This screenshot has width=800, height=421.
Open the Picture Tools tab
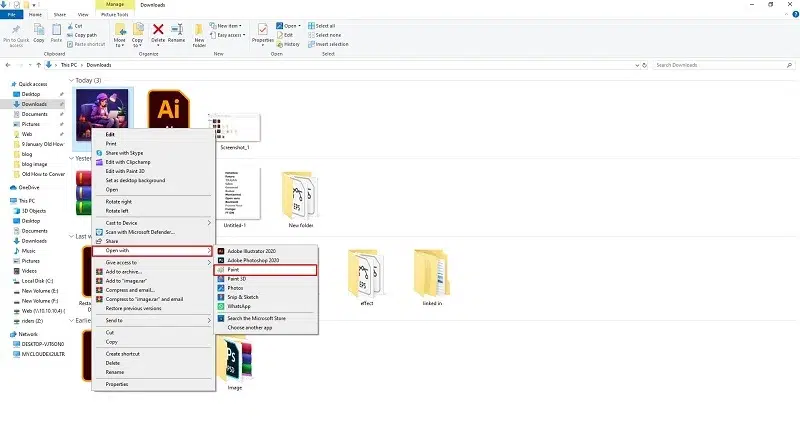[115, 15]
